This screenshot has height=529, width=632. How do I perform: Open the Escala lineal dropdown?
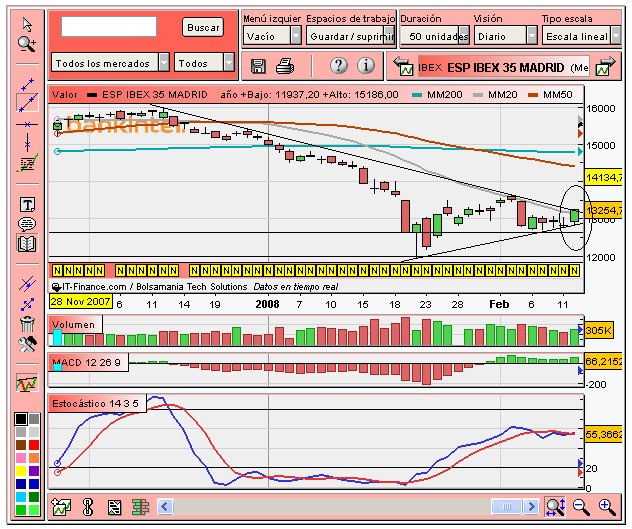pyautogui.click(x=581, y=36)
